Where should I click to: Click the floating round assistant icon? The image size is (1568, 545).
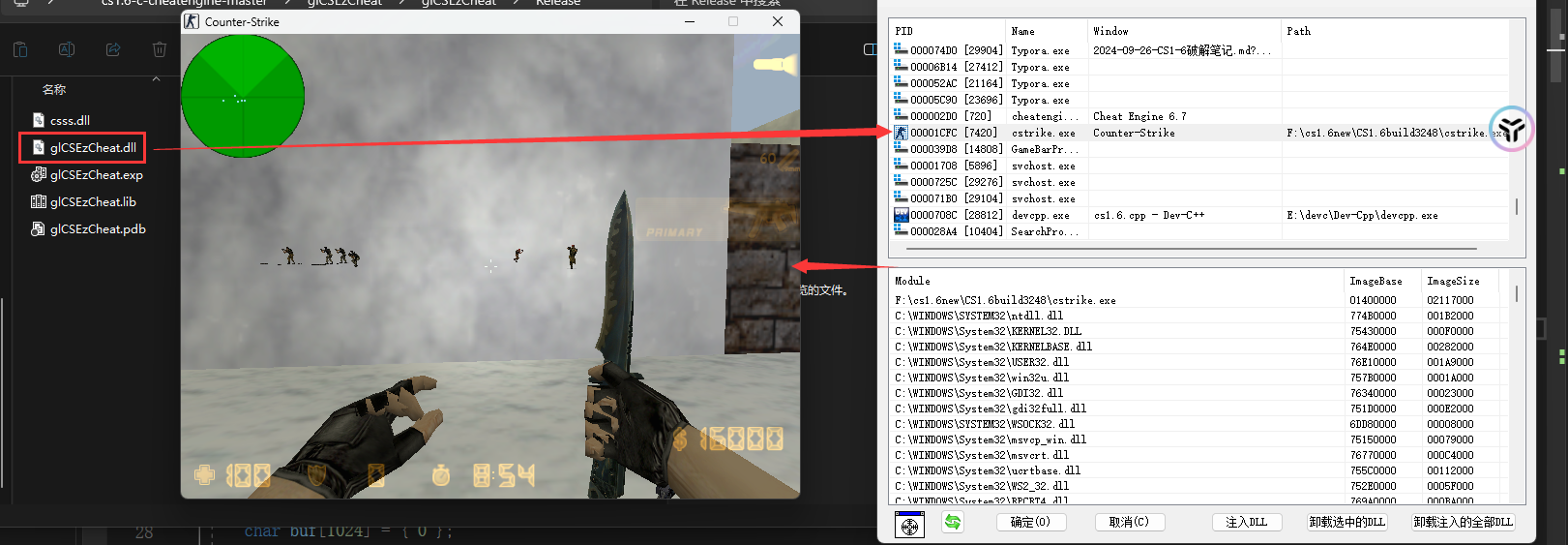pos(1511,129)
